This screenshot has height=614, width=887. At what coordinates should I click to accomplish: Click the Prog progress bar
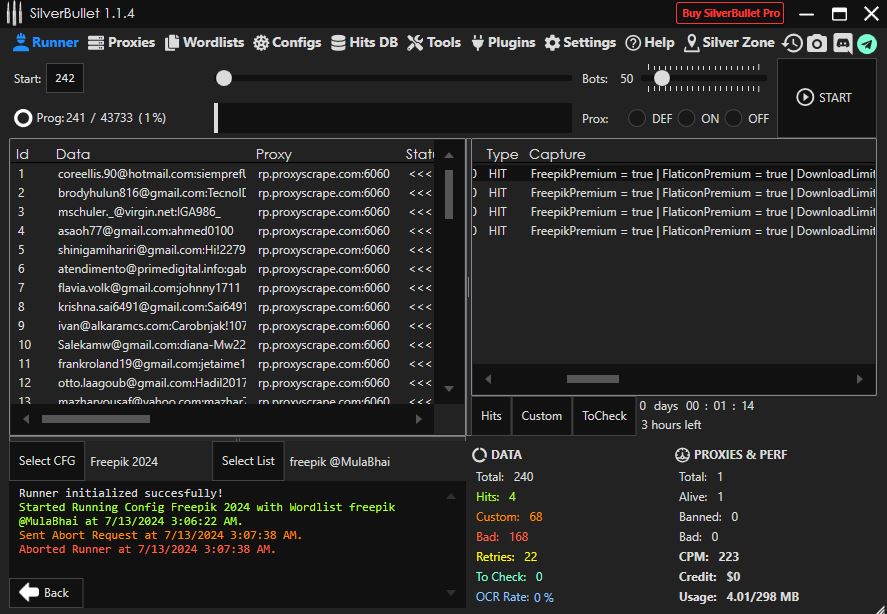pyautogui.click(x=393, y=118)
